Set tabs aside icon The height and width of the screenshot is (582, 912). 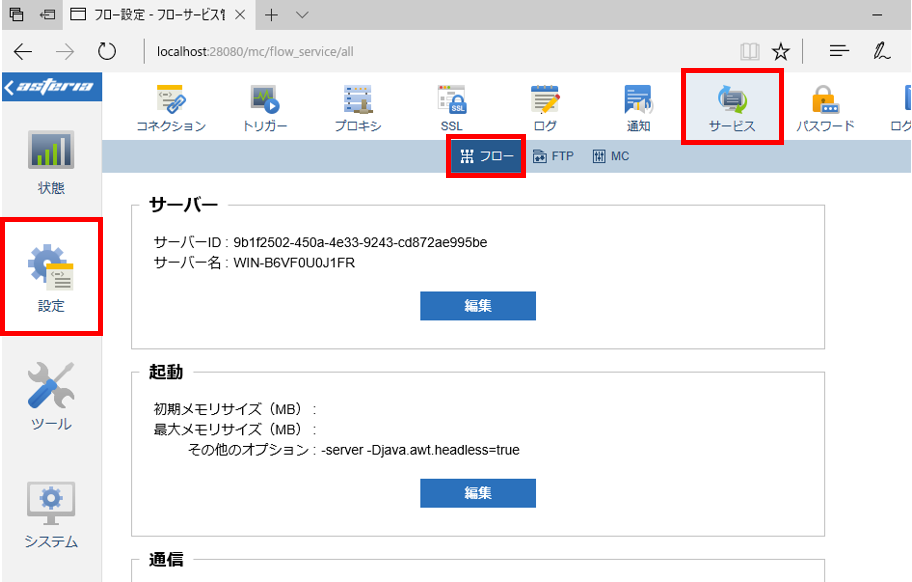tap(48, 15)
